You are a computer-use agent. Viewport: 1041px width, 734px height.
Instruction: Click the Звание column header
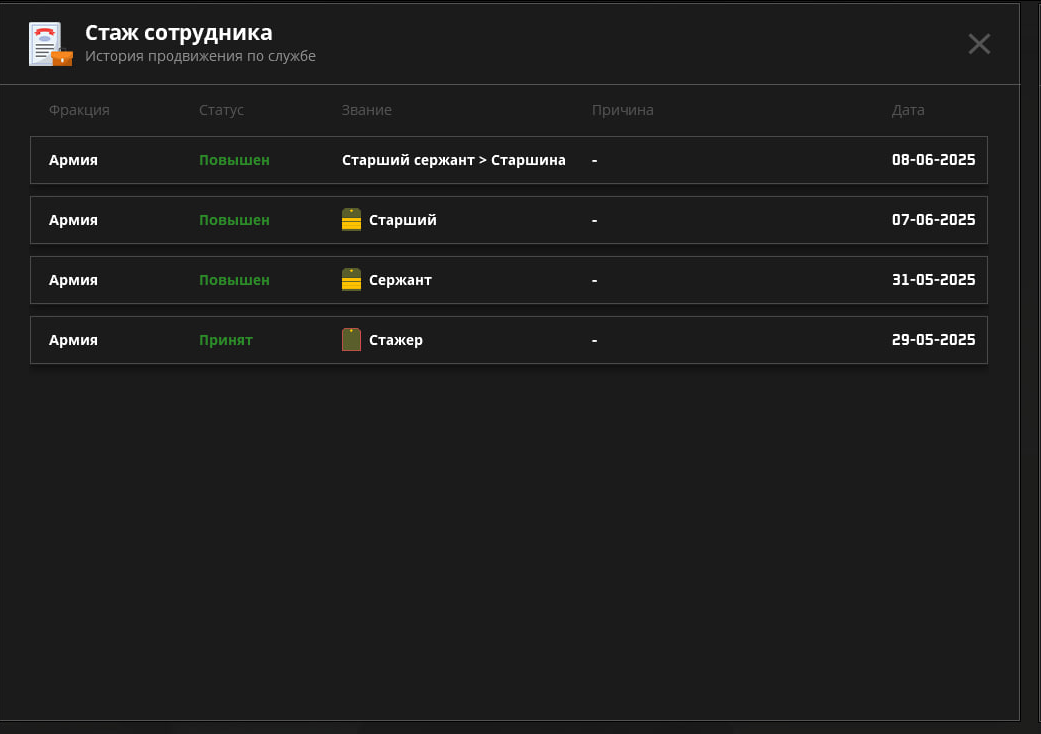click(x=367, y=110)
